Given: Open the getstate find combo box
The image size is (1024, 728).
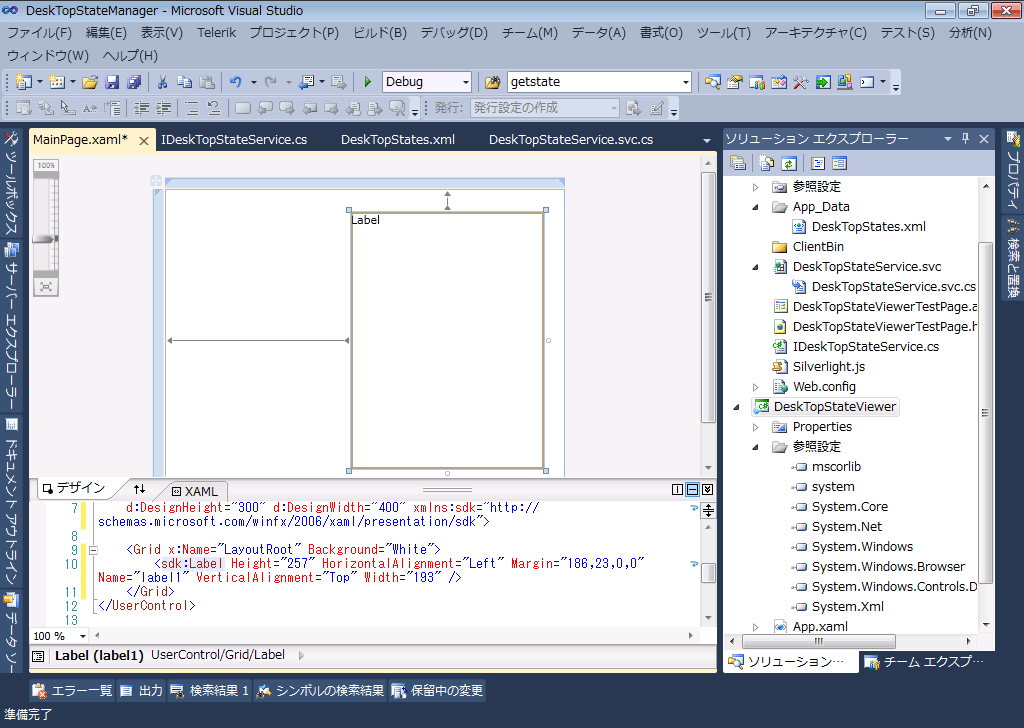Looking at the screenshot, I should (686, 82).
